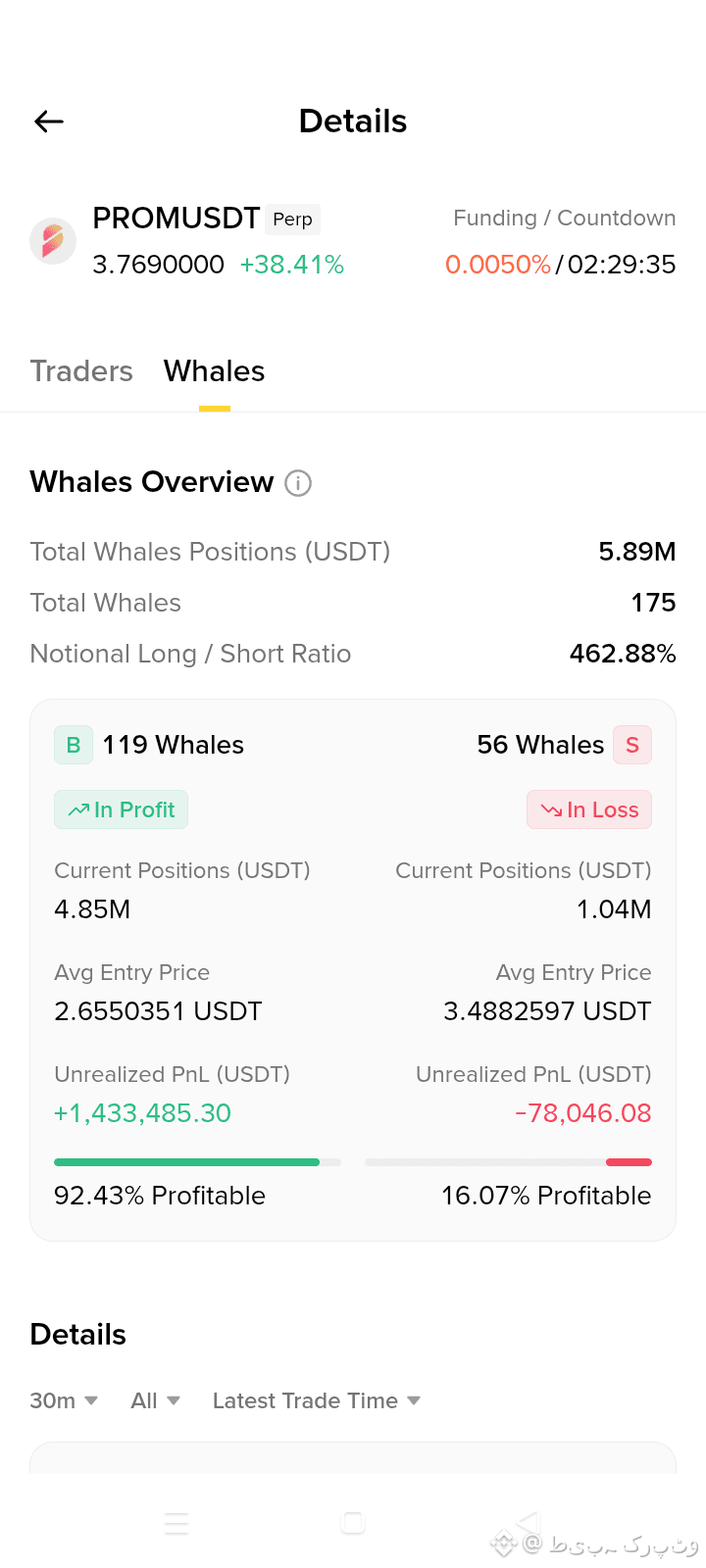This screenshot has width=706, height=1568.
Task: Select the green B buy badge
Action: pos(74,745)
